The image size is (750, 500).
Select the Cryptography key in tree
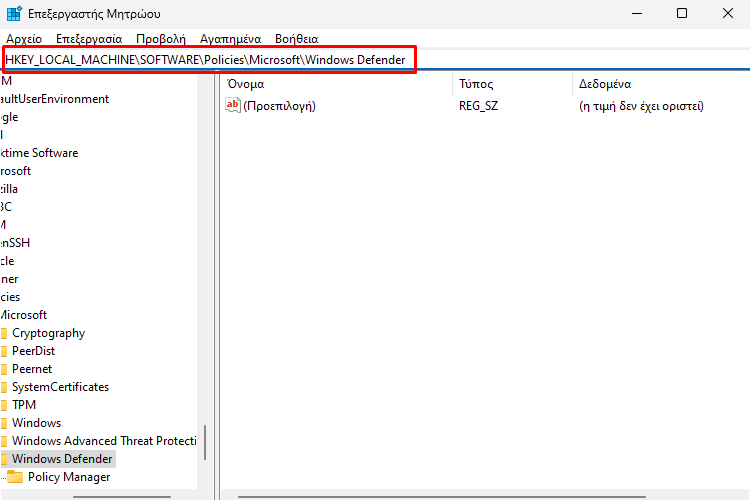click(x=48, y=333)
